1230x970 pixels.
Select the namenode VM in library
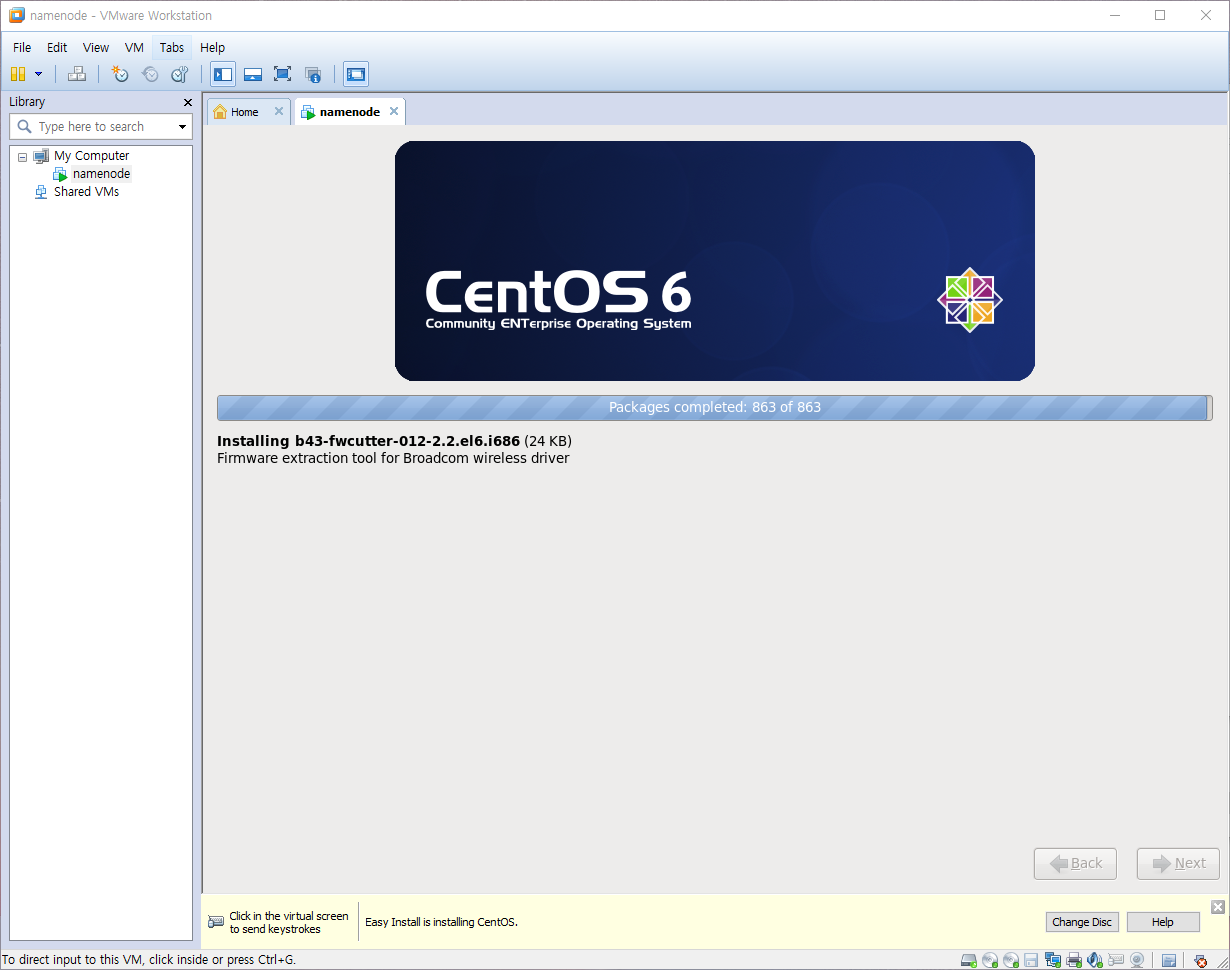[101, 174]
